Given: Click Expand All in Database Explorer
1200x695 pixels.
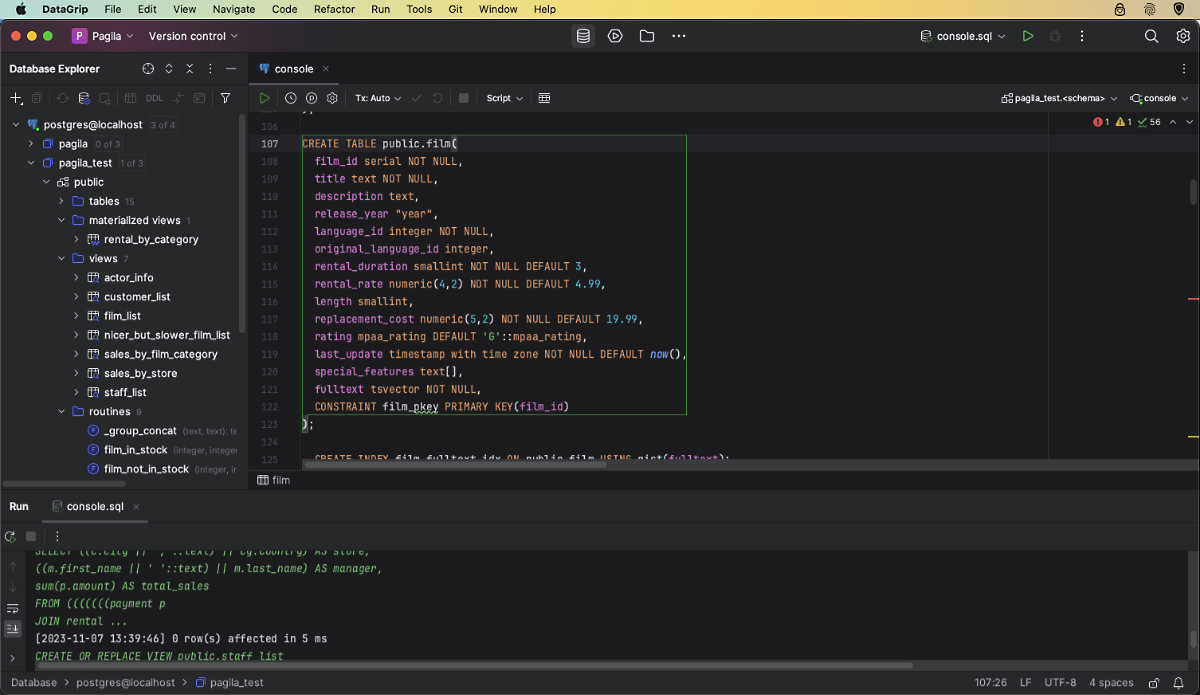Looking at the screenshot, I should point(169,69).
